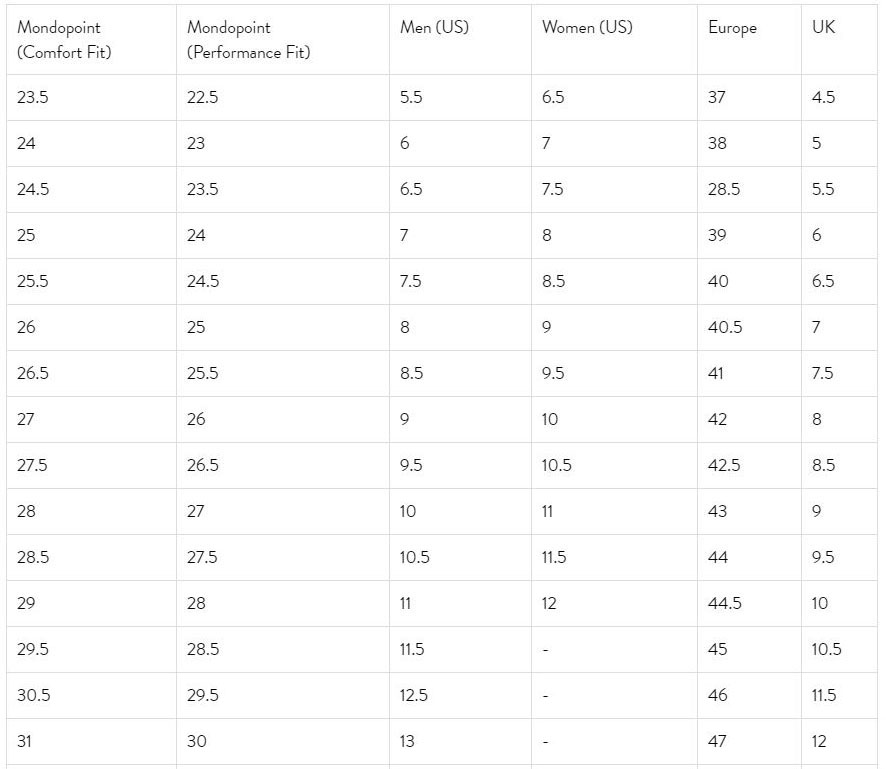The height and width of the screenshot is (769, 886).
Task: Select the Women's size 11.5 cell
Action: point(614,558)
